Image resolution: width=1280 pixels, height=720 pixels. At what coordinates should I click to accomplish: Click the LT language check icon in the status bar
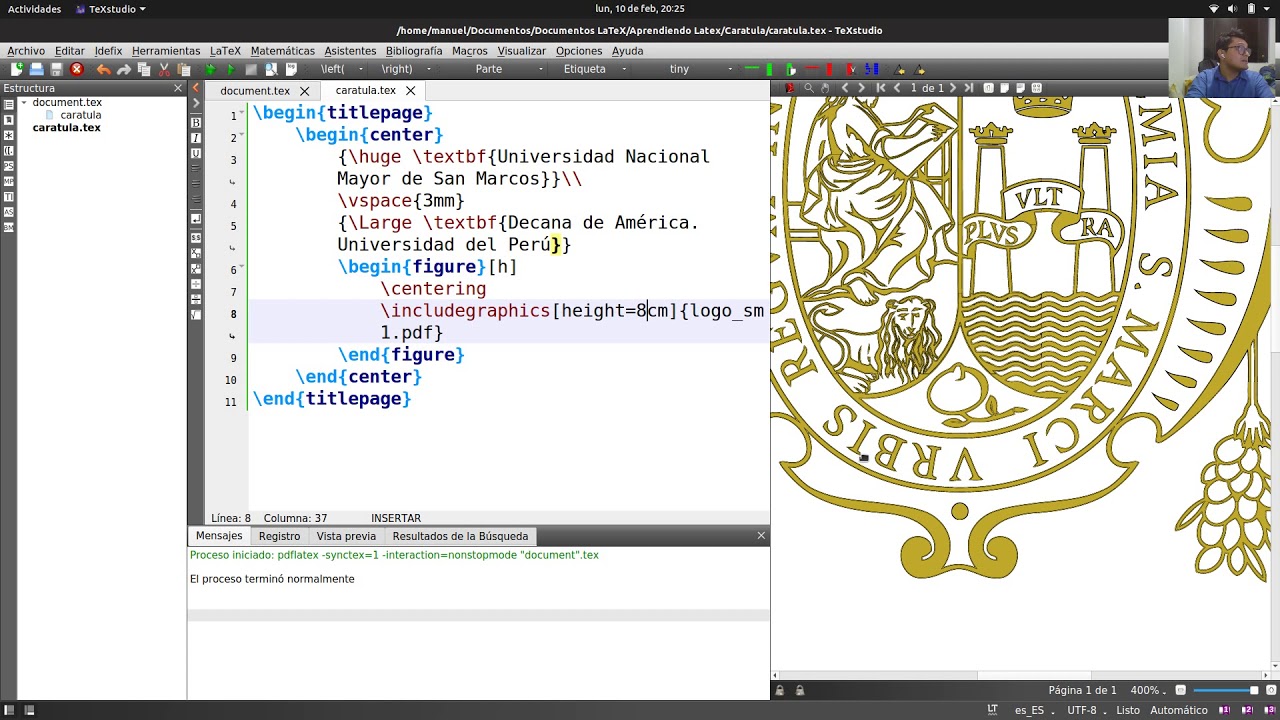[992, 710]
